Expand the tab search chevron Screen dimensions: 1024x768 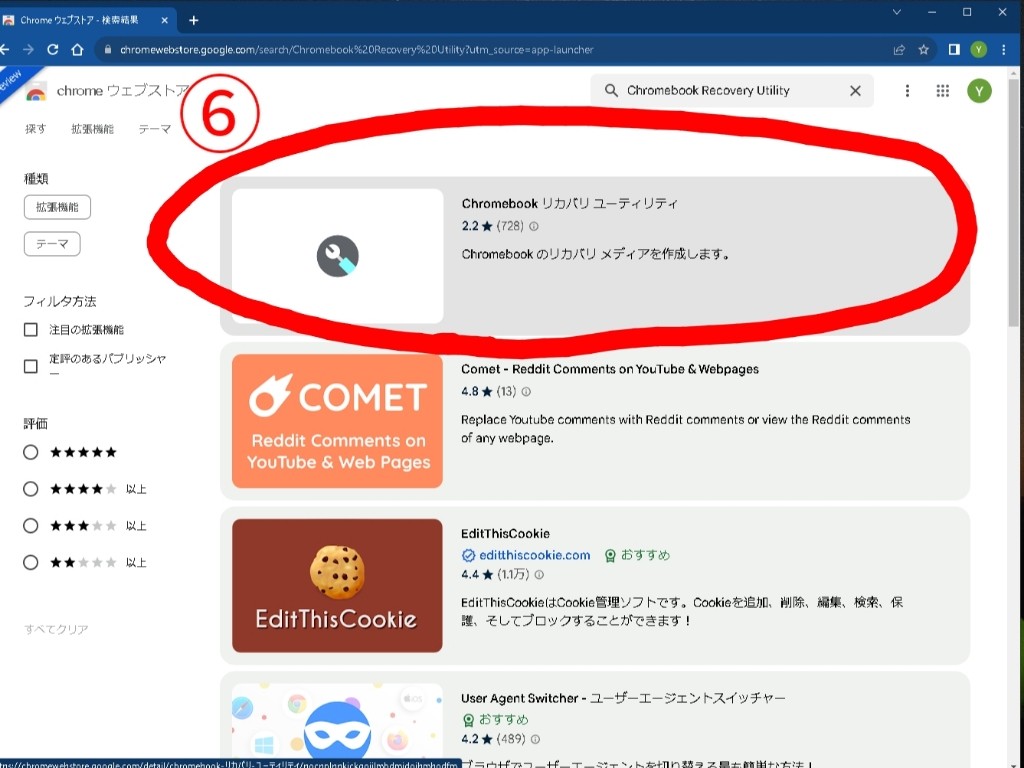click(897, 12)
